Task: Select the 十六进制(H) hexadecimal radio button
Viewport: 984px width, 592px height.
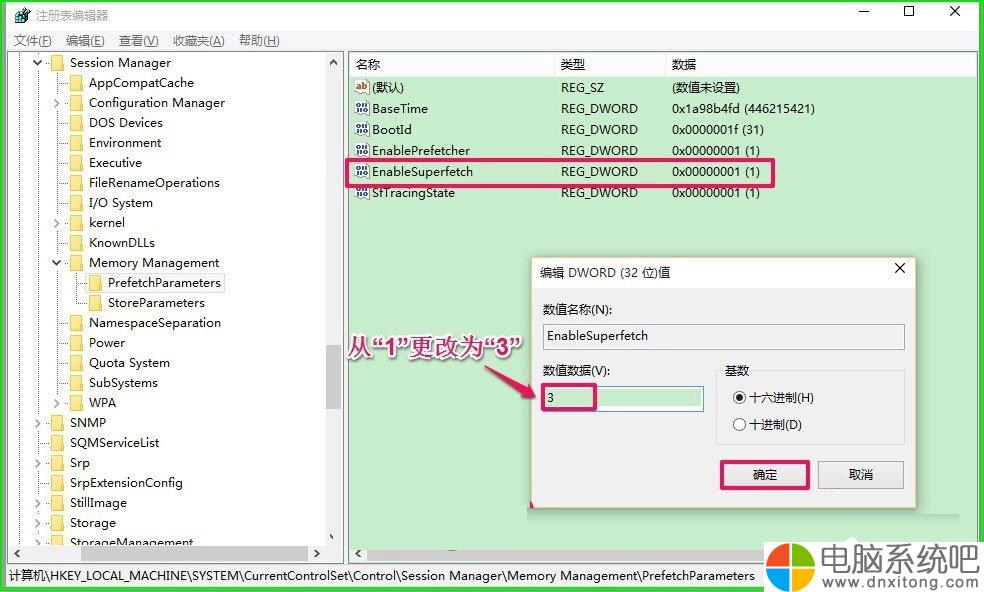Action: pyautogui.click(x=739, y=397)
